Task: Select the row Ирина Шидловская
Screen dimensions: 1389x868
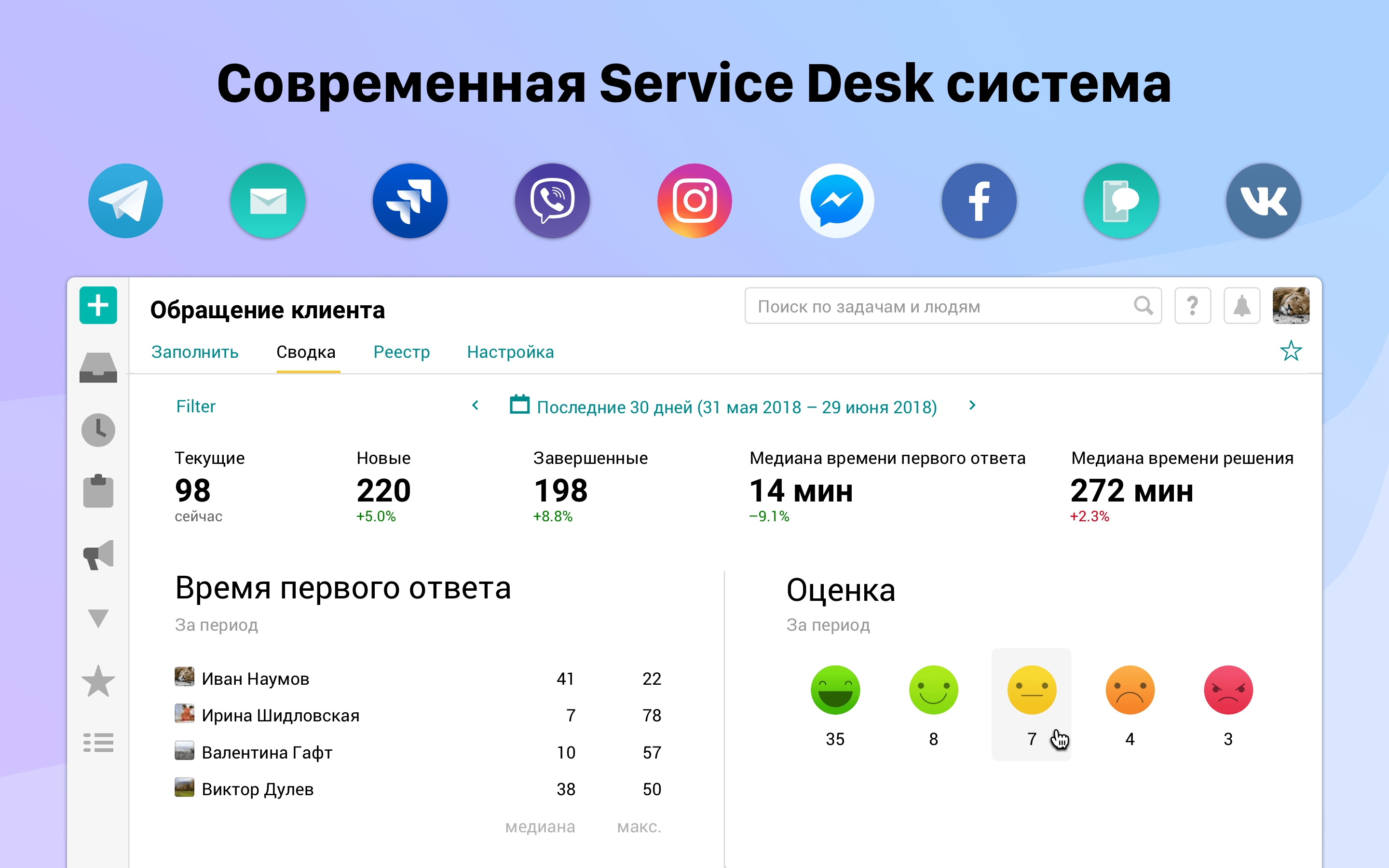Action: tap(418, 715)
